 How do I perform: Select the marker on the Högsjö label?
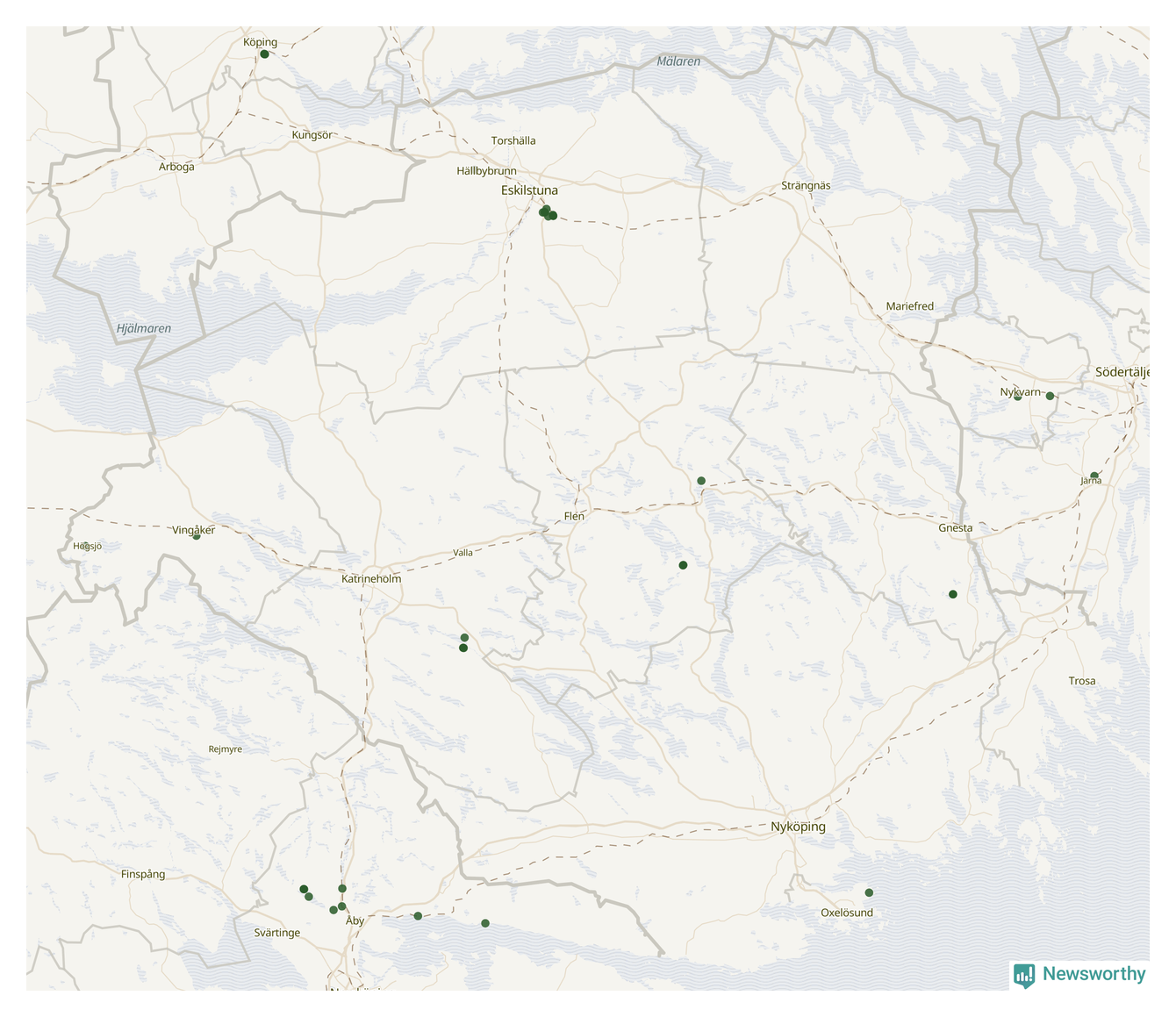coord(86,546)
